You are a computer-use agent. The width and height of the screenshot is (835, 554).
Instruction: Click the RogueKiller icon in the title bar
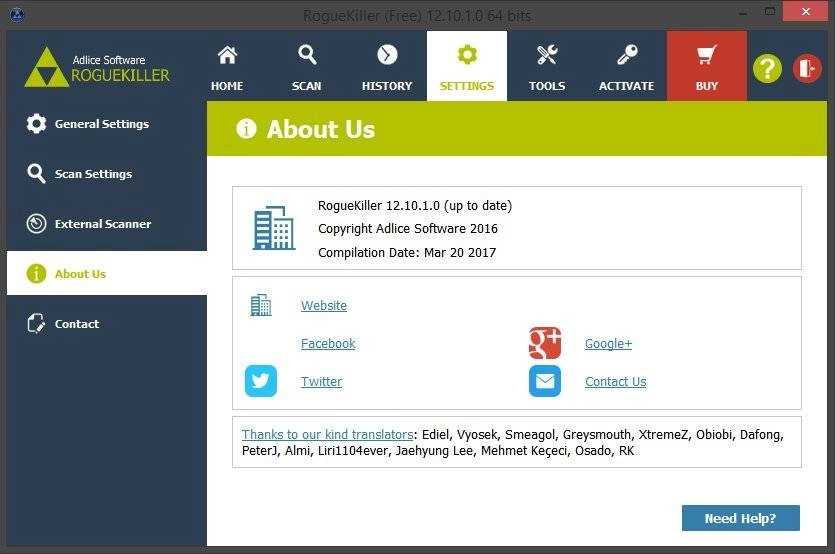17,14
